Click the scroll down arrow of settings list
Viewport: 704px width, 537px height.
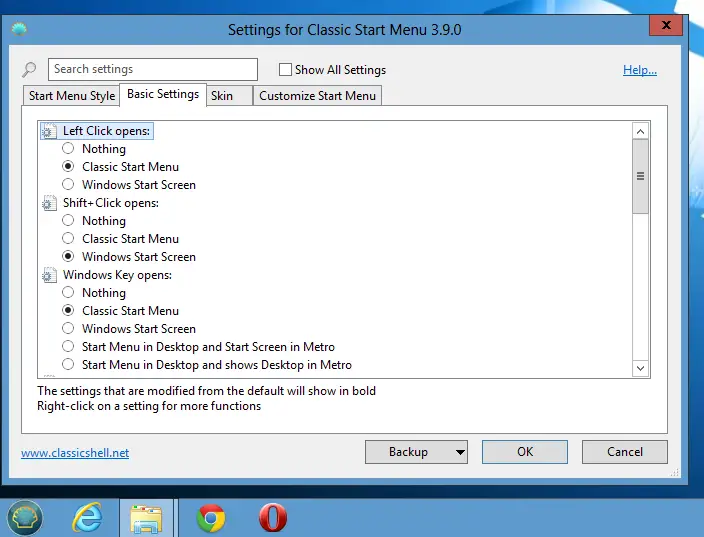point(640,369)
